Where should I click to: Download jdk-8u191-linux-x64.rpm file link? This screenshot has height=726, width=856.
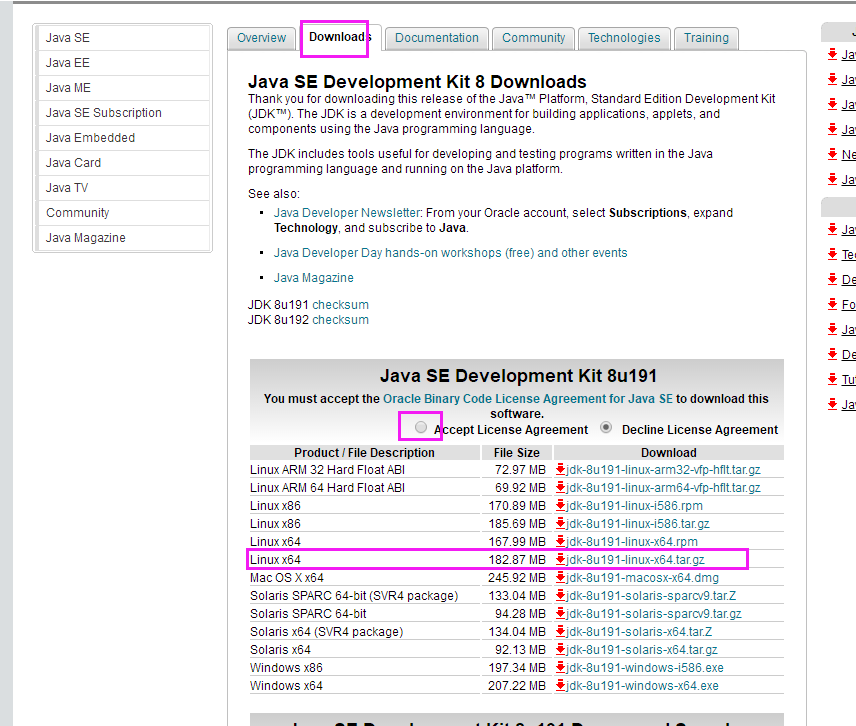(632, 542)
